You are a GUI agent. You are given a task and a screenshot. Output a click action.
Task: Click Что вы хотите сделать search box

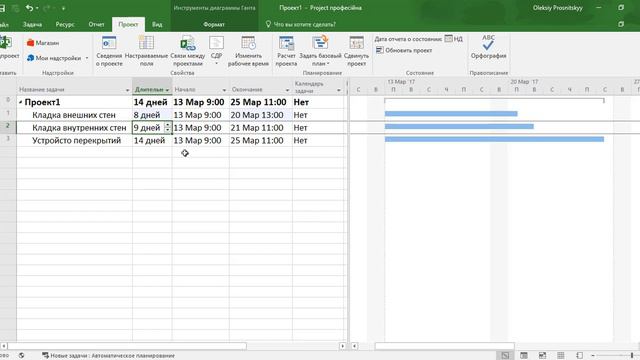click(304, 24)
